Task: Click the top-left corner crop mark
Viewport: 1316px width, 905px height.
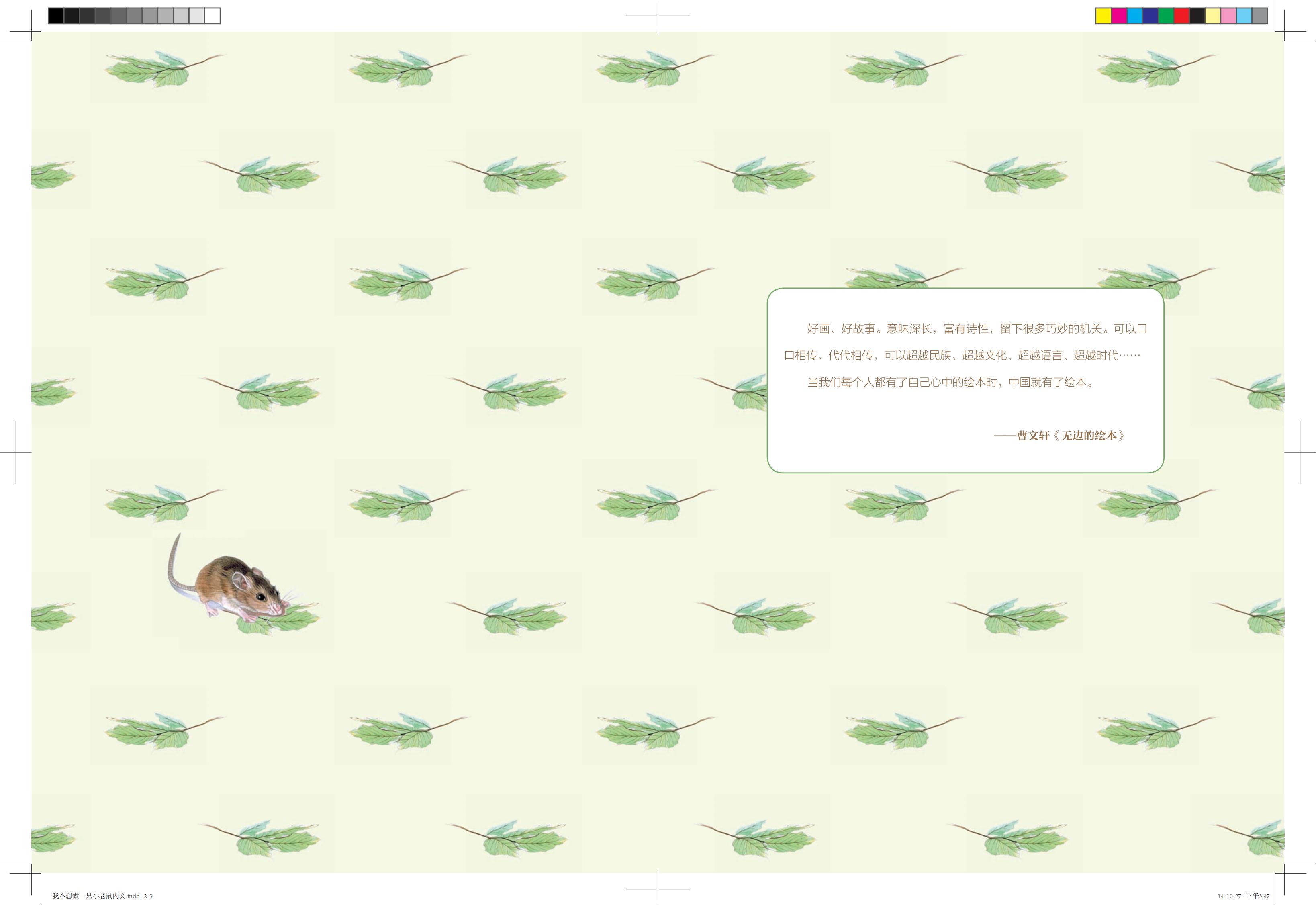Action: [32, 32]
